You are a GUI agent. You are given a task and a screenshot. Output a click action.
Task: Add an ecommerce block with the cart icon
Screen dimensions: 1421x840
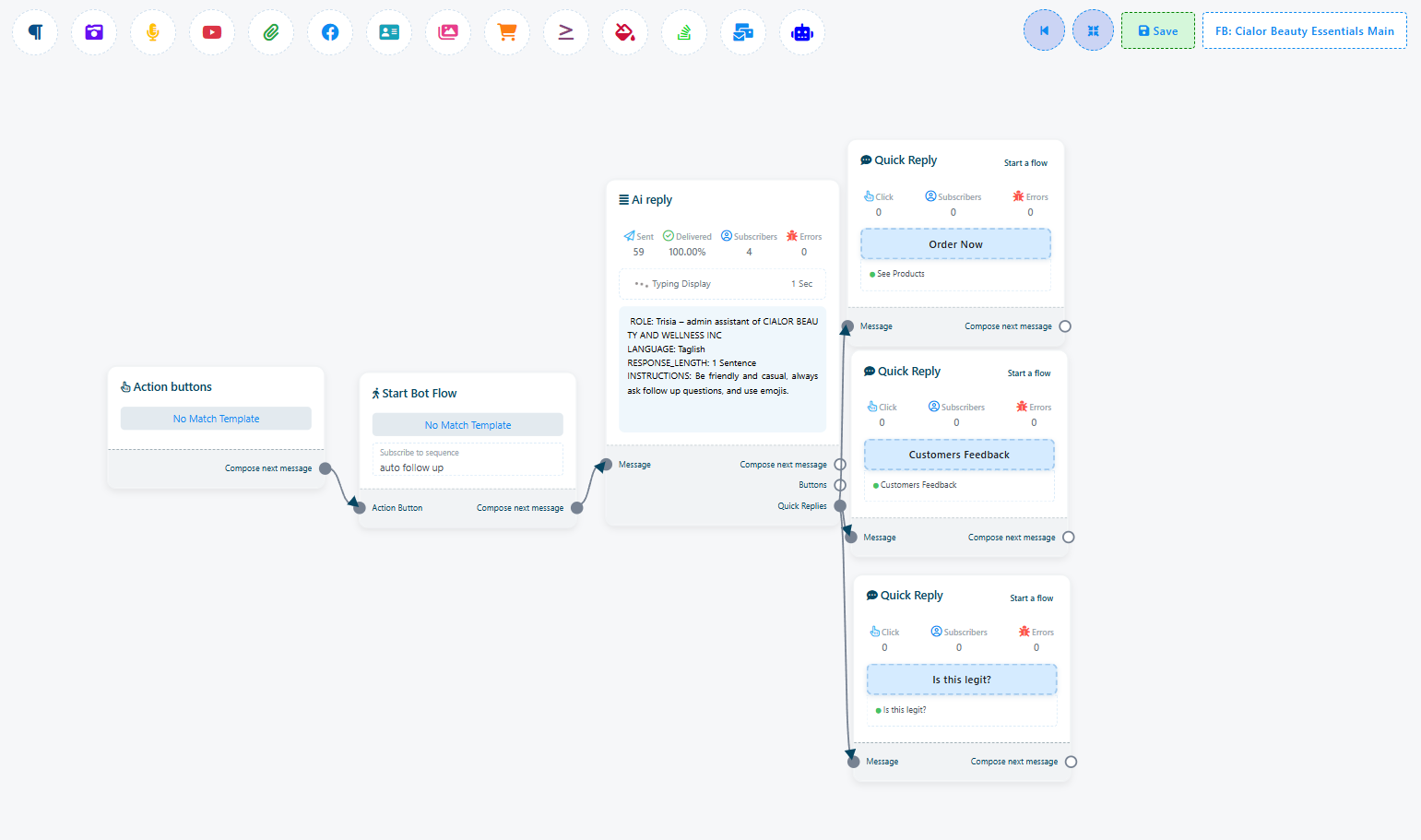click(x=507, y=32)
